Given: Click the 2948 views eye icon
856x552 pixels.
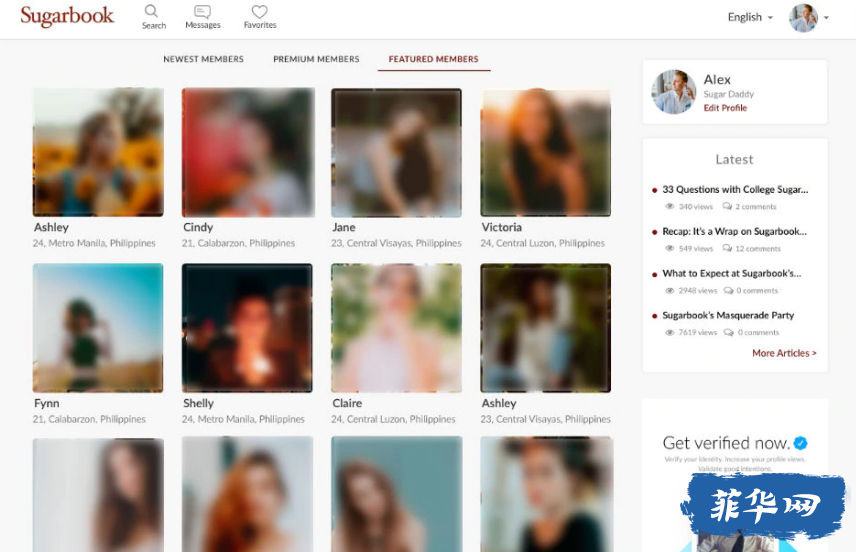Looking at the screenshot, I should click(x=669, y=290).
